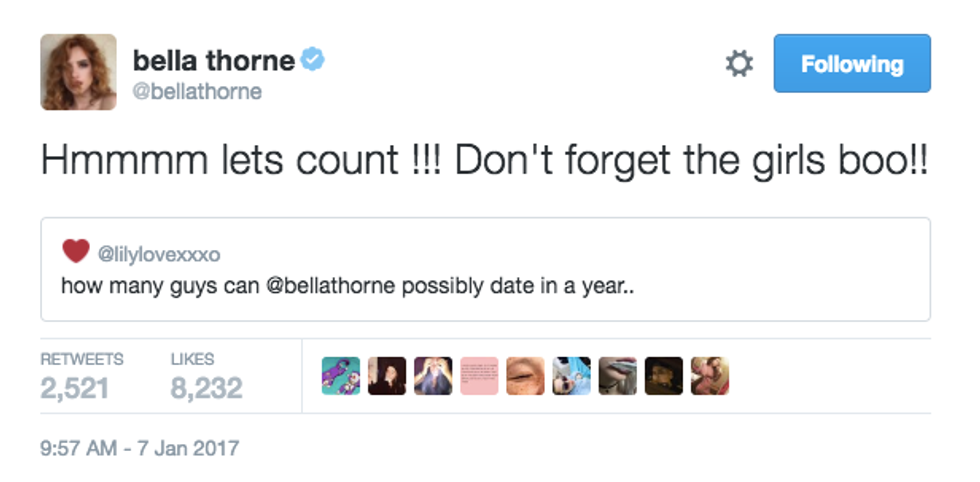The image size is (980, 482).
Task: Click the @bellathorne mention in quoted tweet
Action: 332,286
